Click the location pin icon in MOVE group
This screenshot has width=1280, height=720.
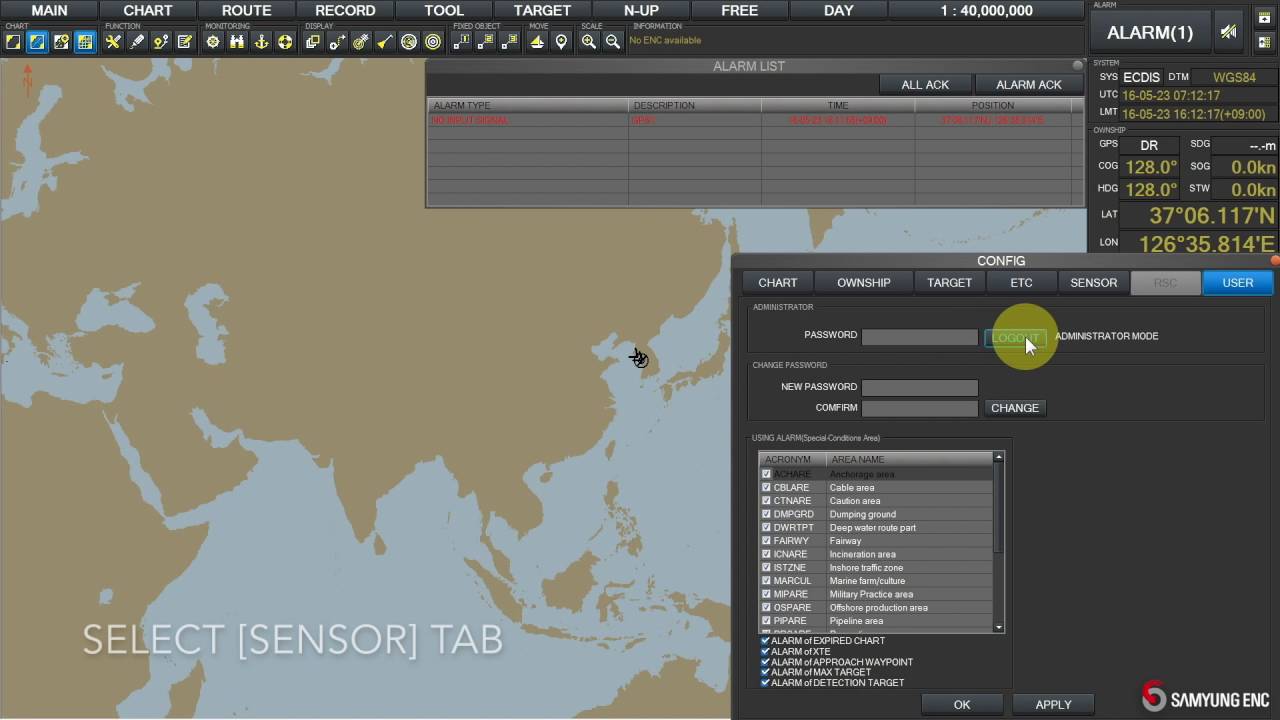coord(561,42)
